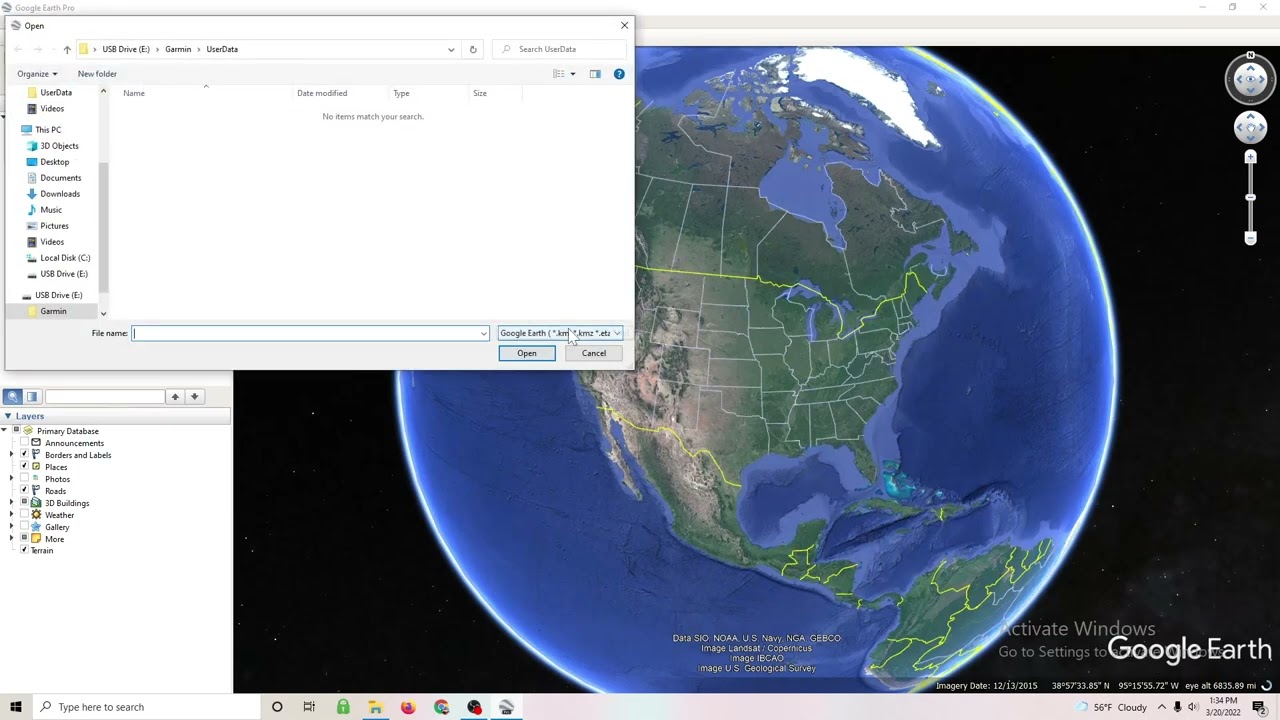Image resolution: width=1280 pixels, height=720 pixels.
Task: Expand the Photos layer node
Action: 12,479
